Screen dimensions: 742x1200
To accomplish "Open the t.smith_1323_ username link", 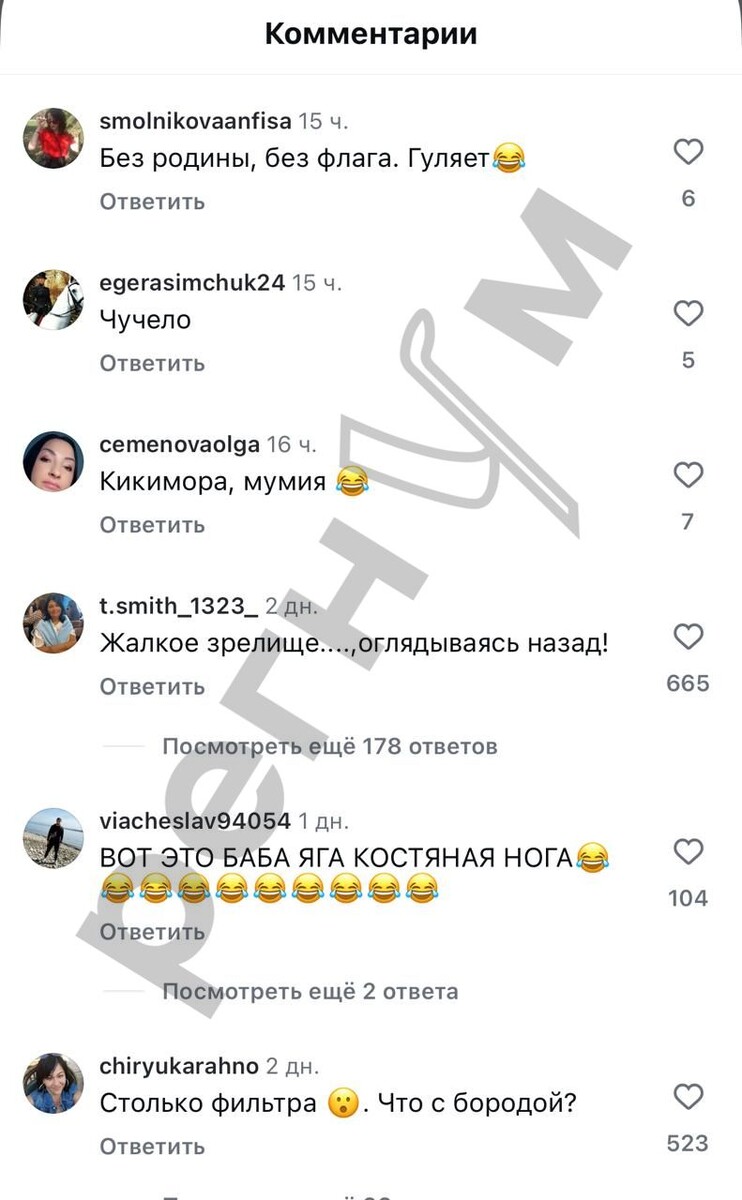I will pos(179,607).
